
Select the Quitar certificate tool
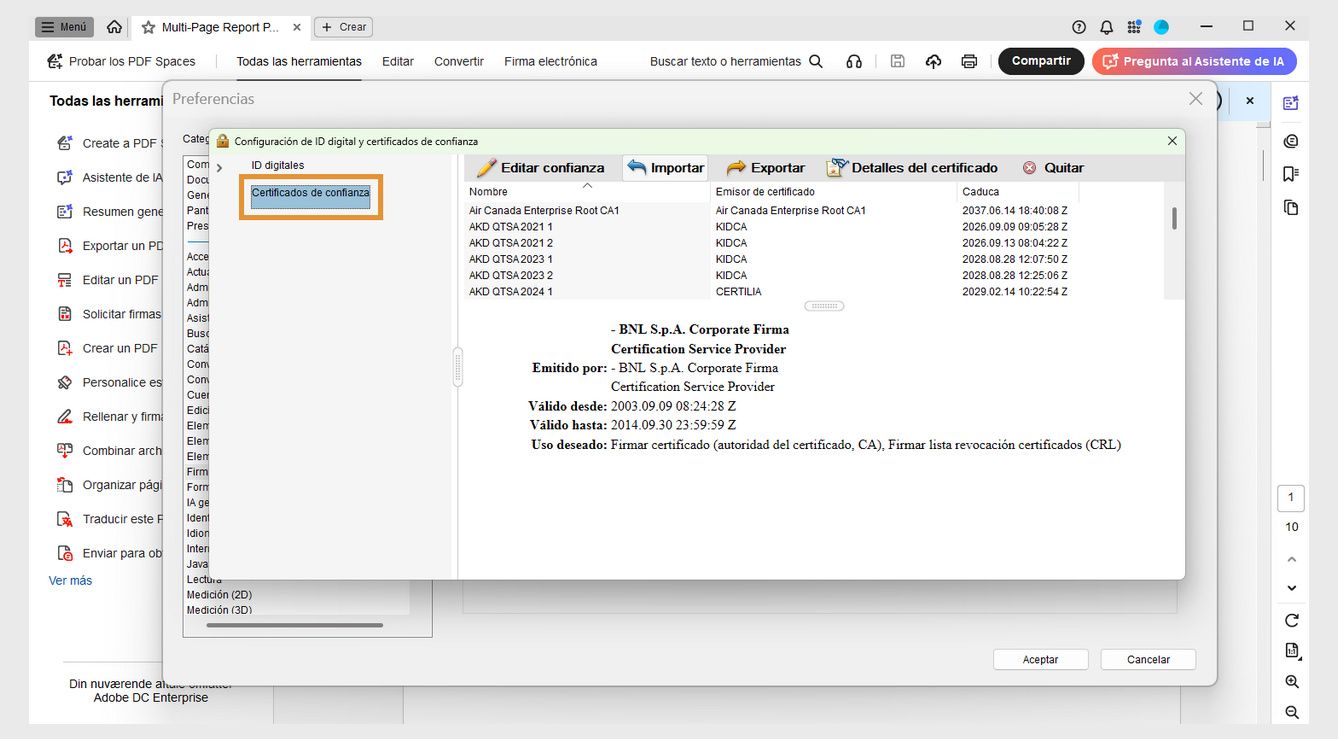tap(1053, 167)
